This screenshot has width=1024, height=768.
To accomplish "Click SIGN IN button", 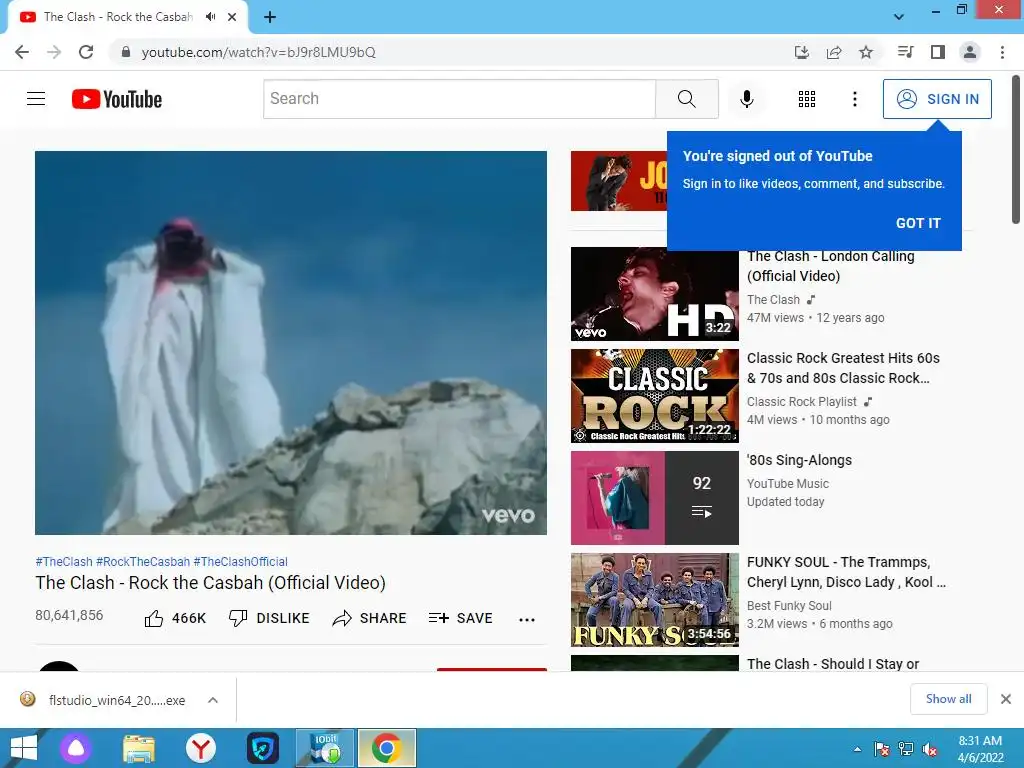I will pos(937,99).
